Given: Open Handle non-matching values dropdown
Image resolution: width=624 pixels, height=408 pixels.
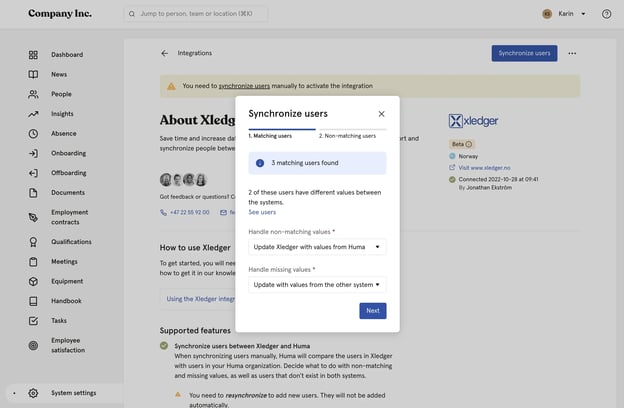Looking at the screenshot, I should tap(317, 247).
